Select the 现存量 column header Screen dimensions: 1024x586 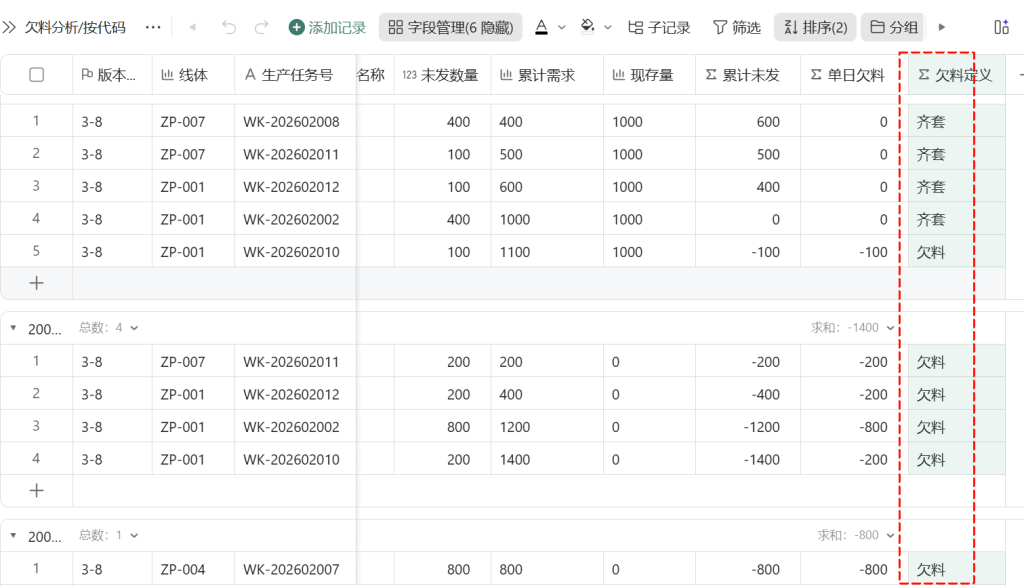click(x=650, y=75)
